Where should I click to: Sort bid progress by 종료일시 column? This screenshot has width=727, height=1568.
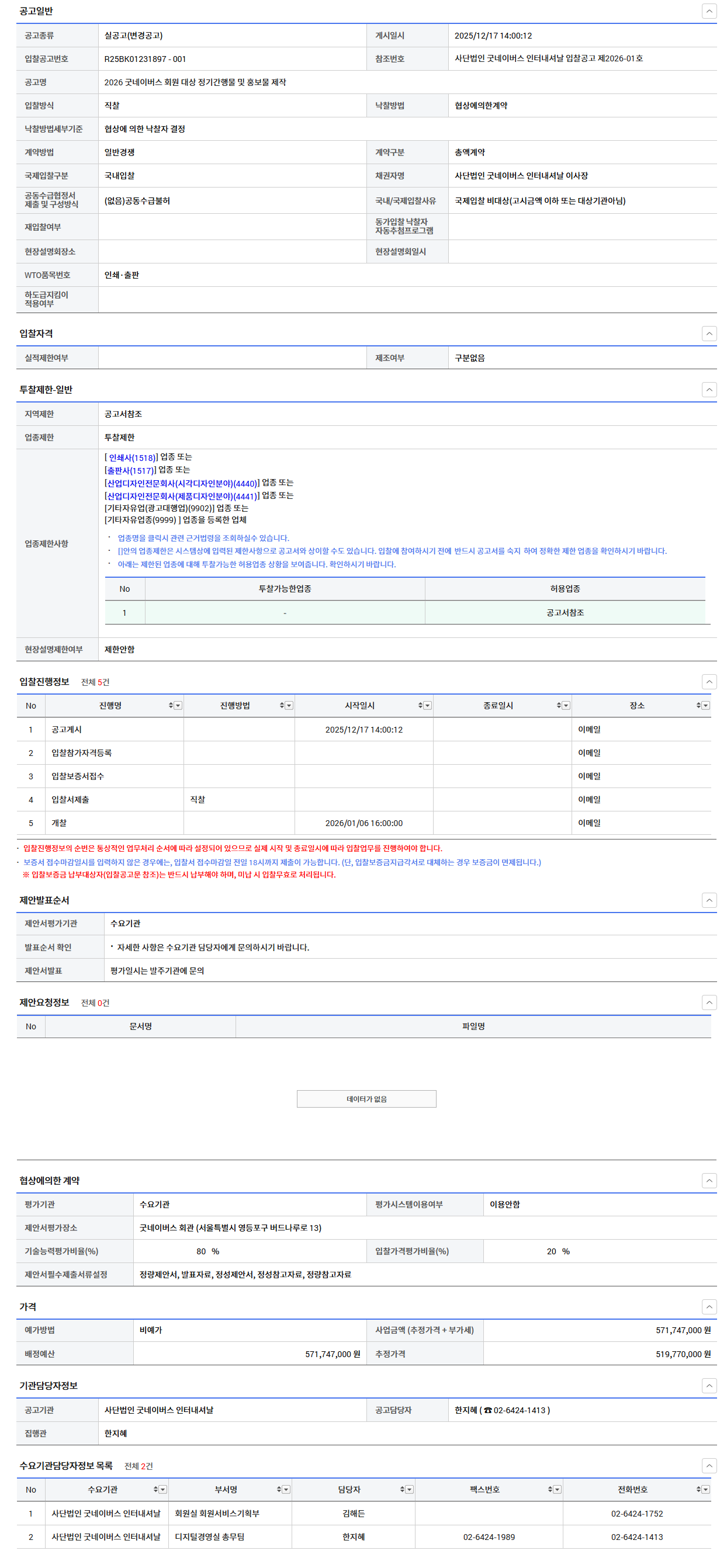[558, 706]
